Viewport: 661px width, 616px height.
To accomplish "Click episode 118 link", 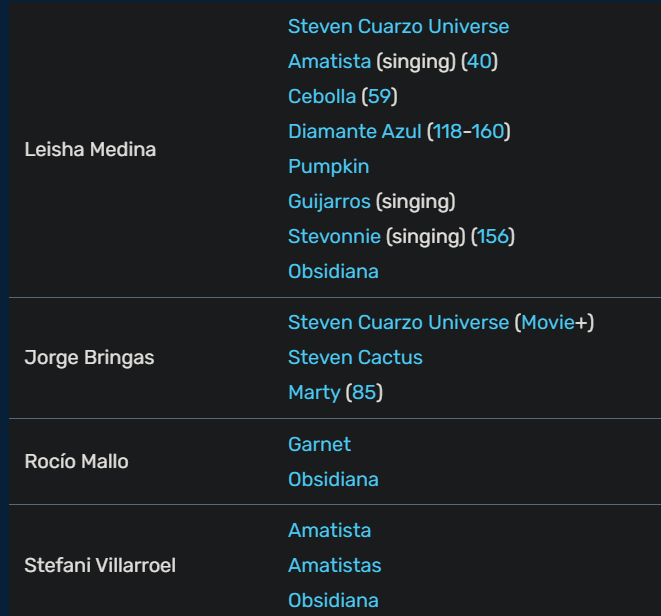I will coord(449,132).
